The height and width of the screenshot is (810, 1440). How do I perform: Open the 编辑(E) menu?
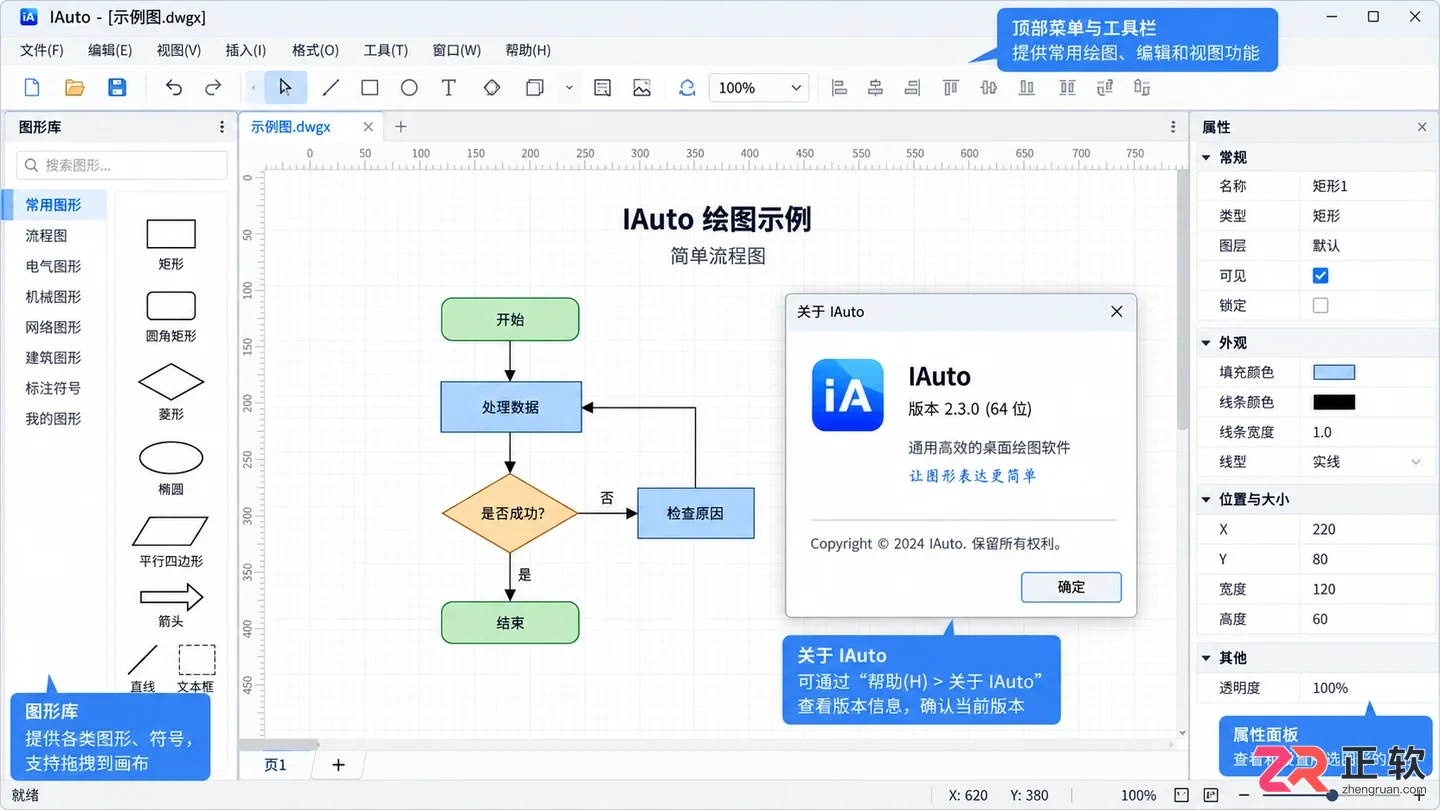(110, 50)
